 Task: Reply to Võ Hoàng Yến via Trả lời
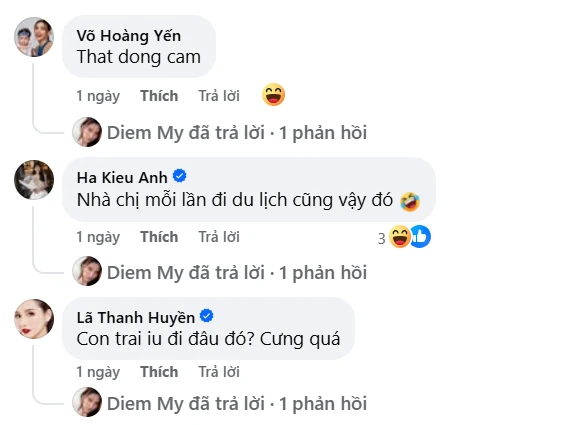219,96
